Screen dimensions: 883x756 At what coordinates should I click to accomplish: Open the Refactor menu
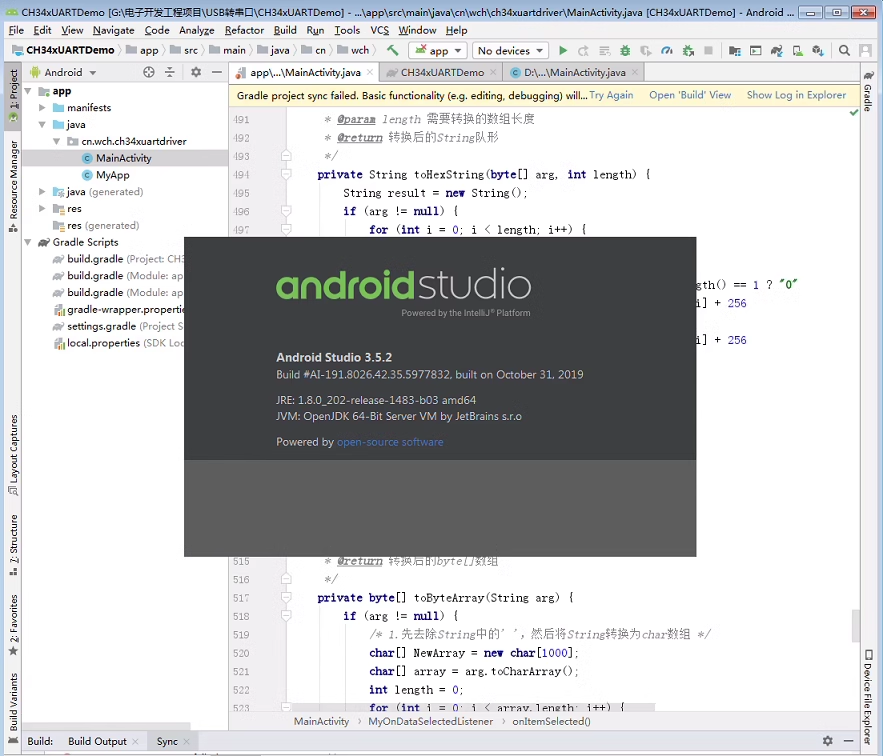tap(244, 30)
